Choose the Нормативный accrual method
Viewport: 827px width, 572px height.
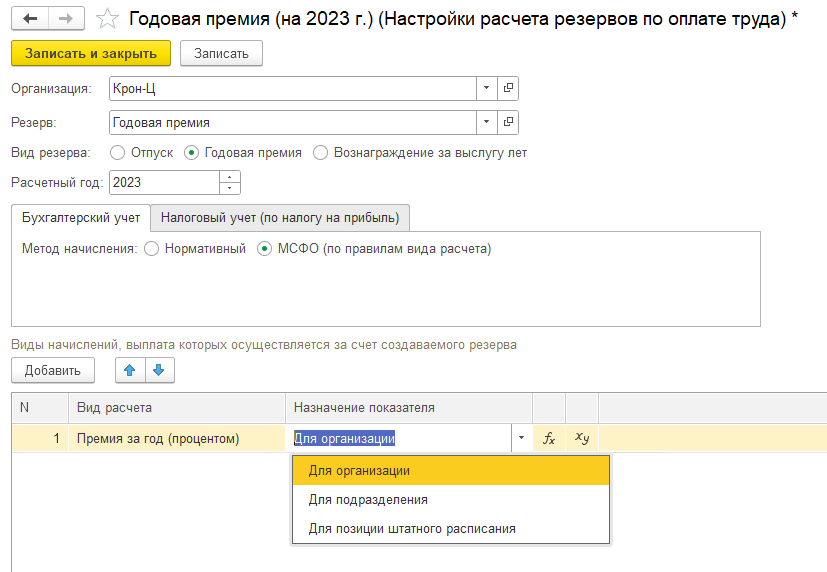click(151, 248)
